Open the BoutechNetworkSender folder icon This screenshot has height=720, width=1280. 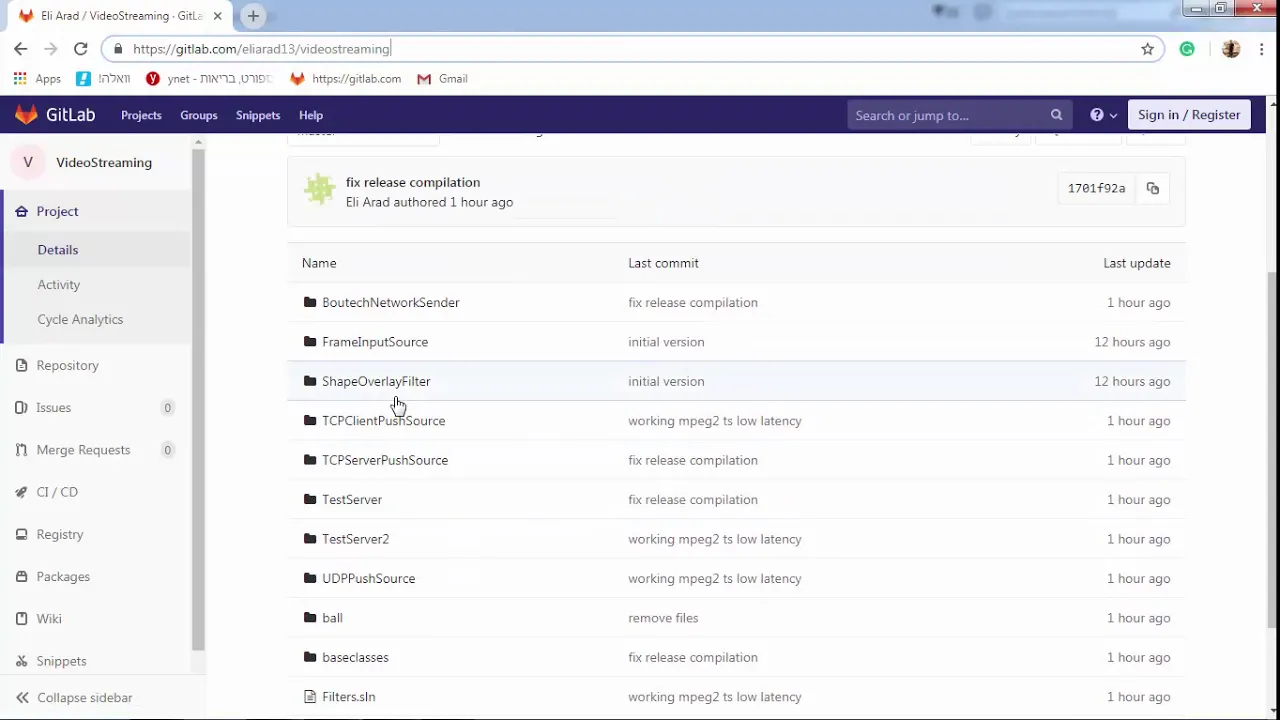coord(310,302)
